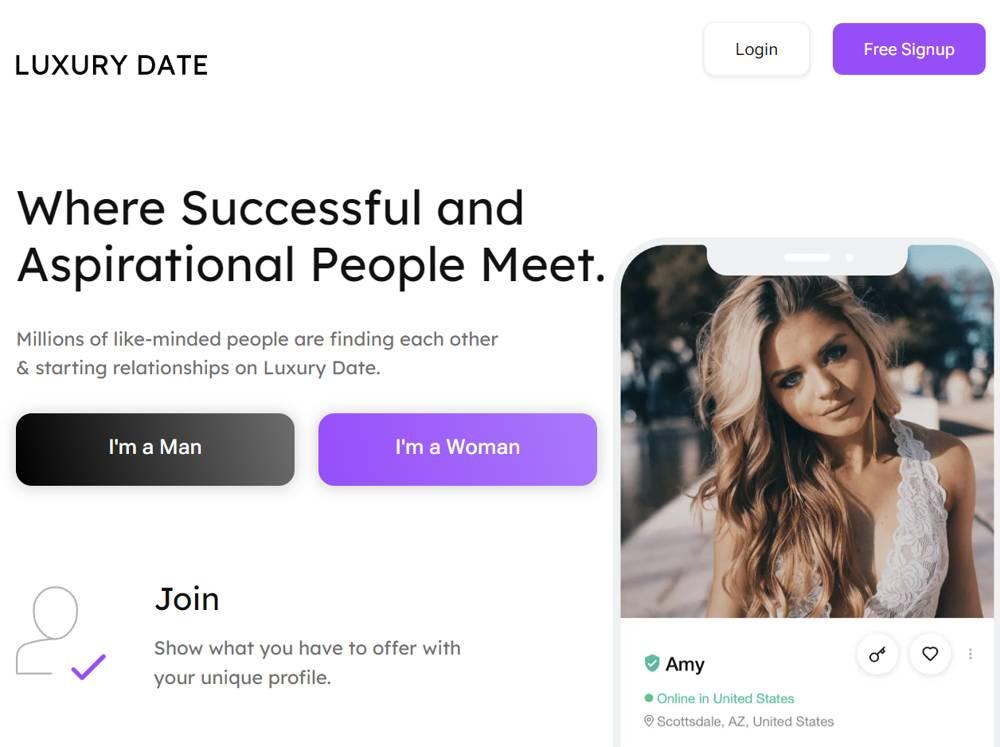Viewport: 1000px width, 747px height.
Task: Tap the key icon on Amy's card
Action: click(877, 654)
